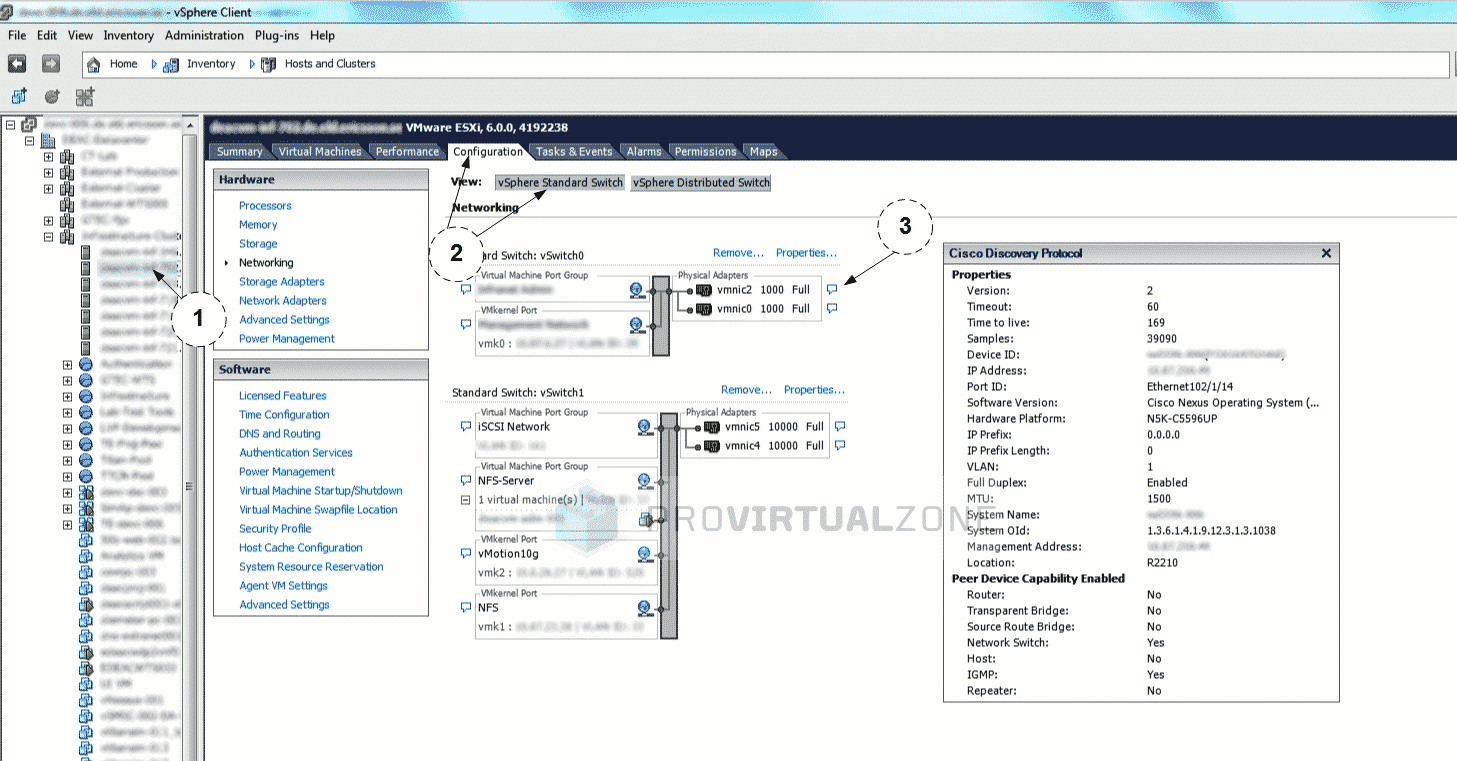This screenshot has width=1457, height=761.
Task: Select vSphere Standard Switch view
Action: pyautogui.click(x=560, y=183)
